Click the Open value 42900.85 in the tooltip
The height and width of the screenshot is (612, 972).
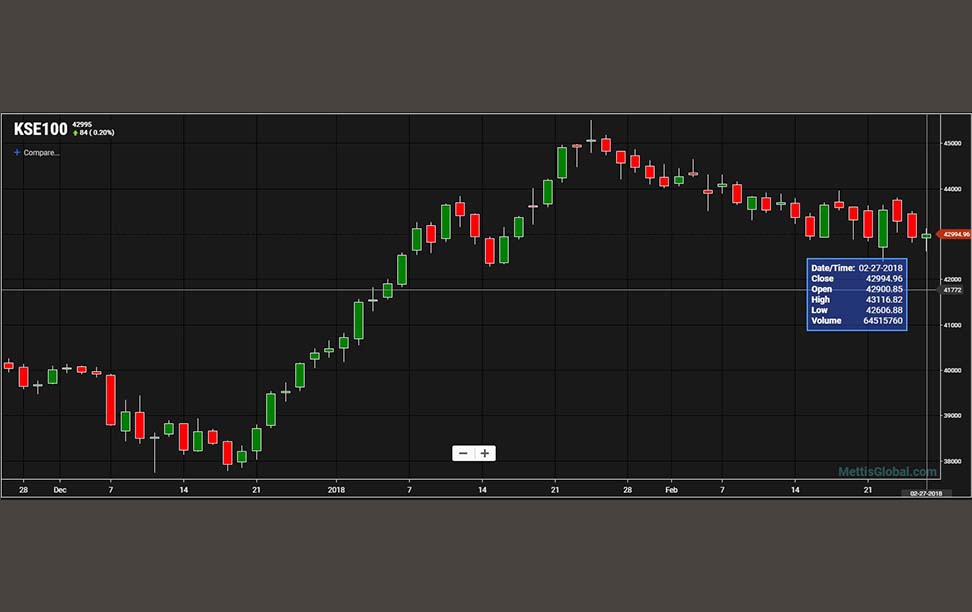coord(884,289)
